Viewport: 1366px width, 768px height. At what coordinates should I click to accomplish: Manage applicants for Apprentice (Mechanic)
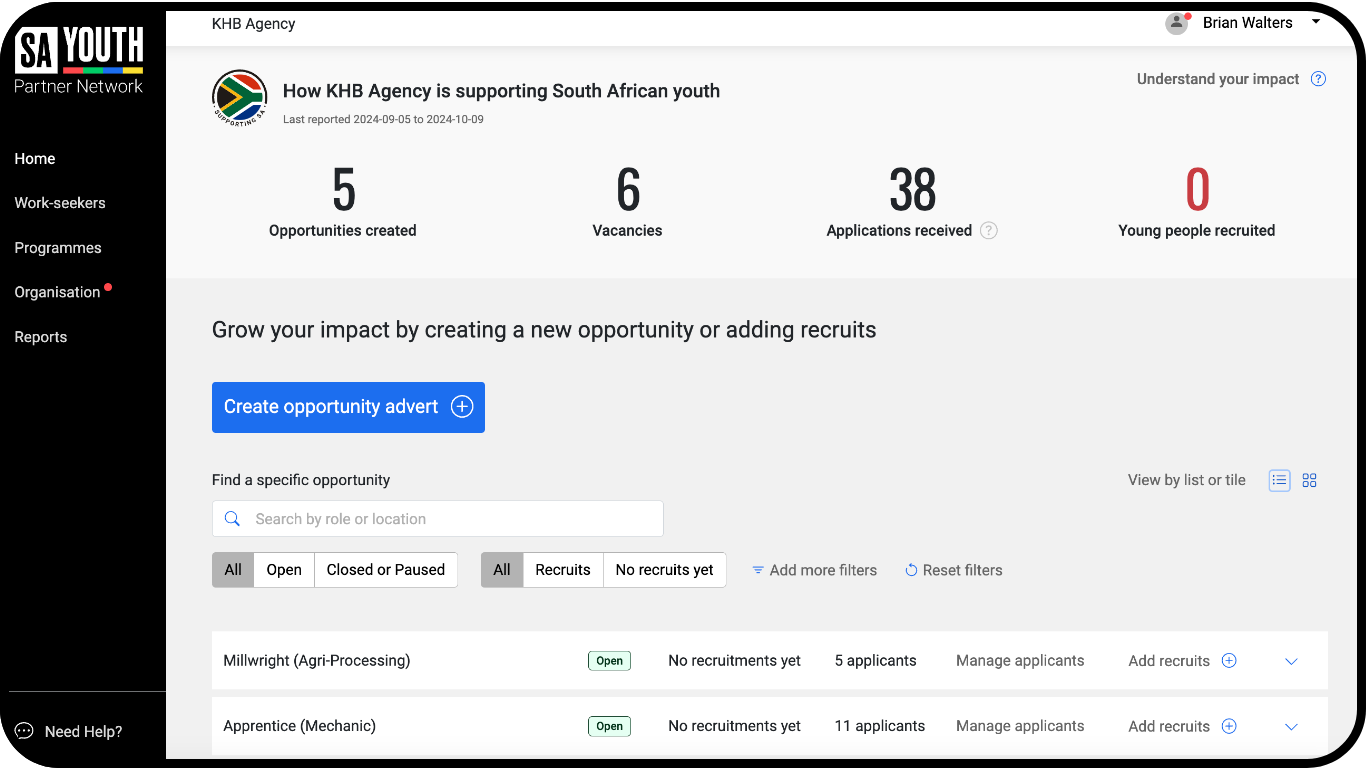tap(1020, 726)
